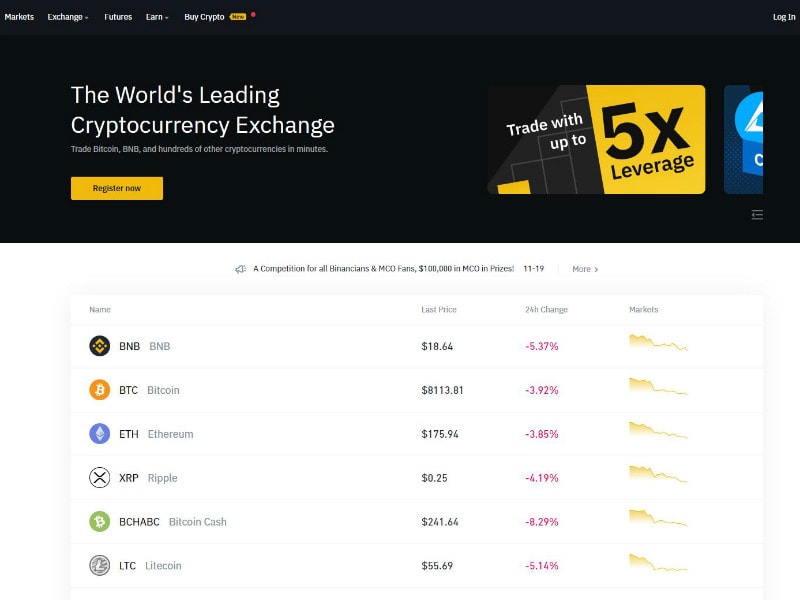The height and width of the screenshot is (600, 800).
Task: Click the partially visible blue promo banner
Action: click(743, 139)
